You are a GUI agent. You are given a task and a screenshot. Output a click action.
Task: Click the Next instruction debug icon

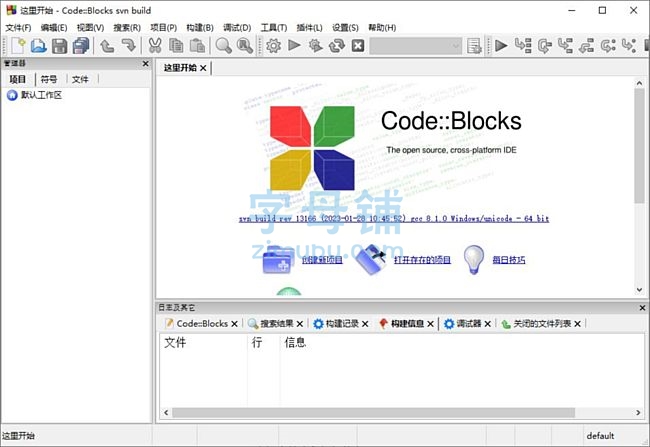point(608,46)
